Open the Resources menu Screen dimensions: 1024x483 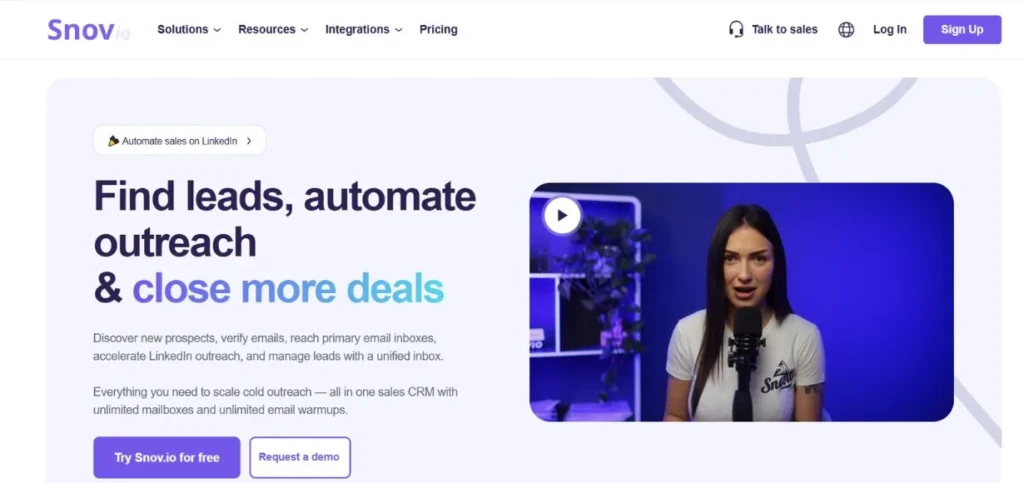point(273,29)
